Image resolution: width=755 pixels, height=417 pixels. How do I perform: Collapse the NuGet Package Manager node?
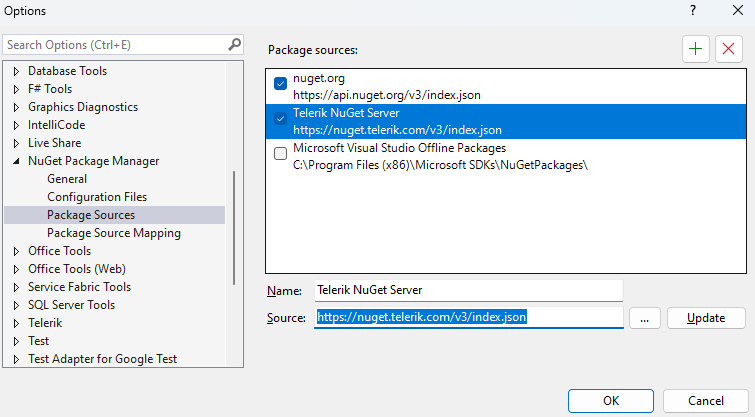[x=16, y=161]
